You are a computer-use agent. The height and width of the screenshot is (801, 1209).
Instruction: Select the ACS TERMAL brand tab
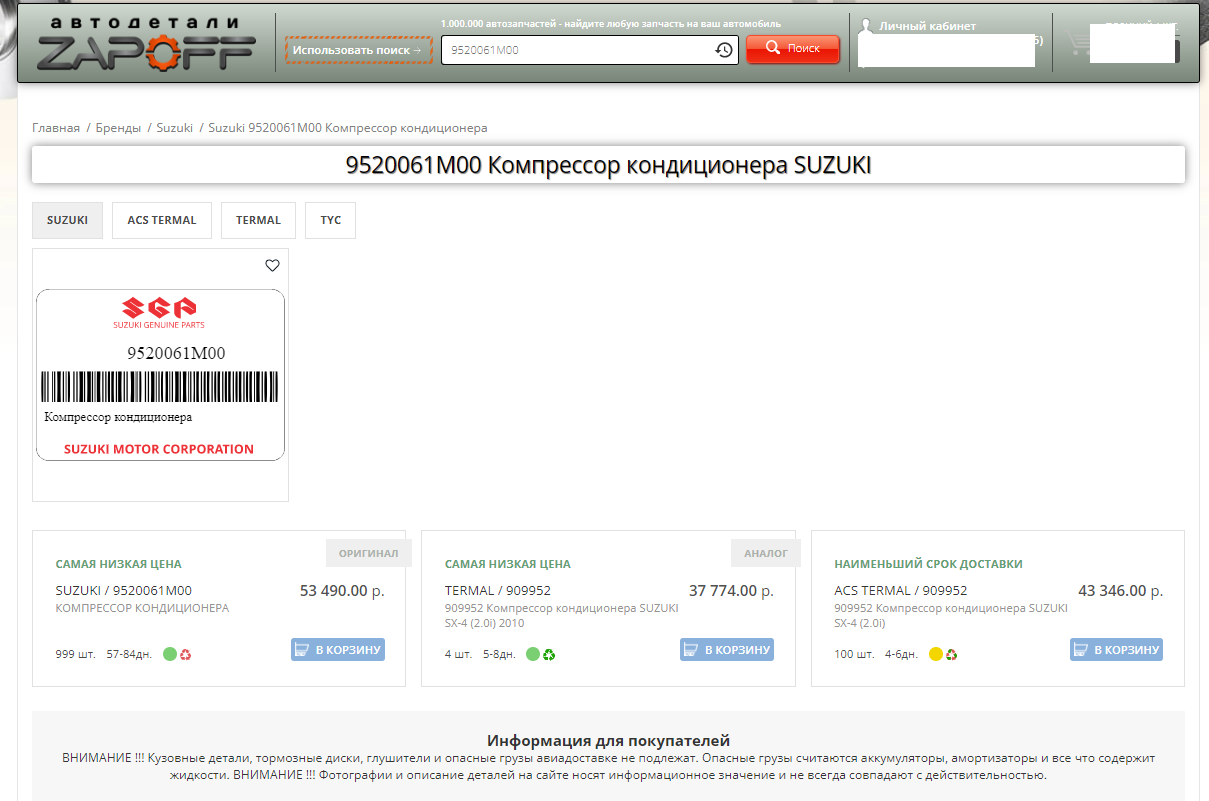coord(162,220)
